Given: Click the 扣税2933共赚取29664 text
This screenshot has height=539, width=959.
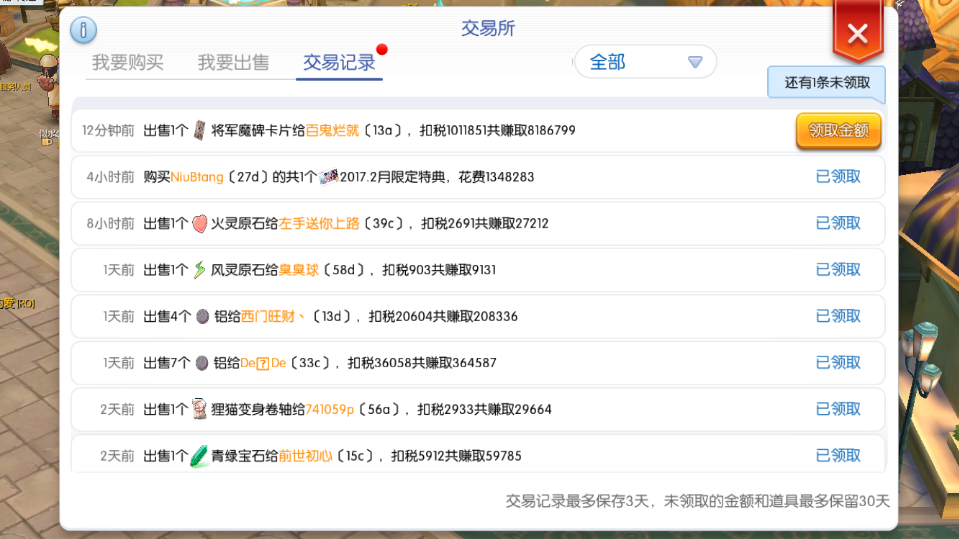Looking at the screenshot, I should 484,409.
